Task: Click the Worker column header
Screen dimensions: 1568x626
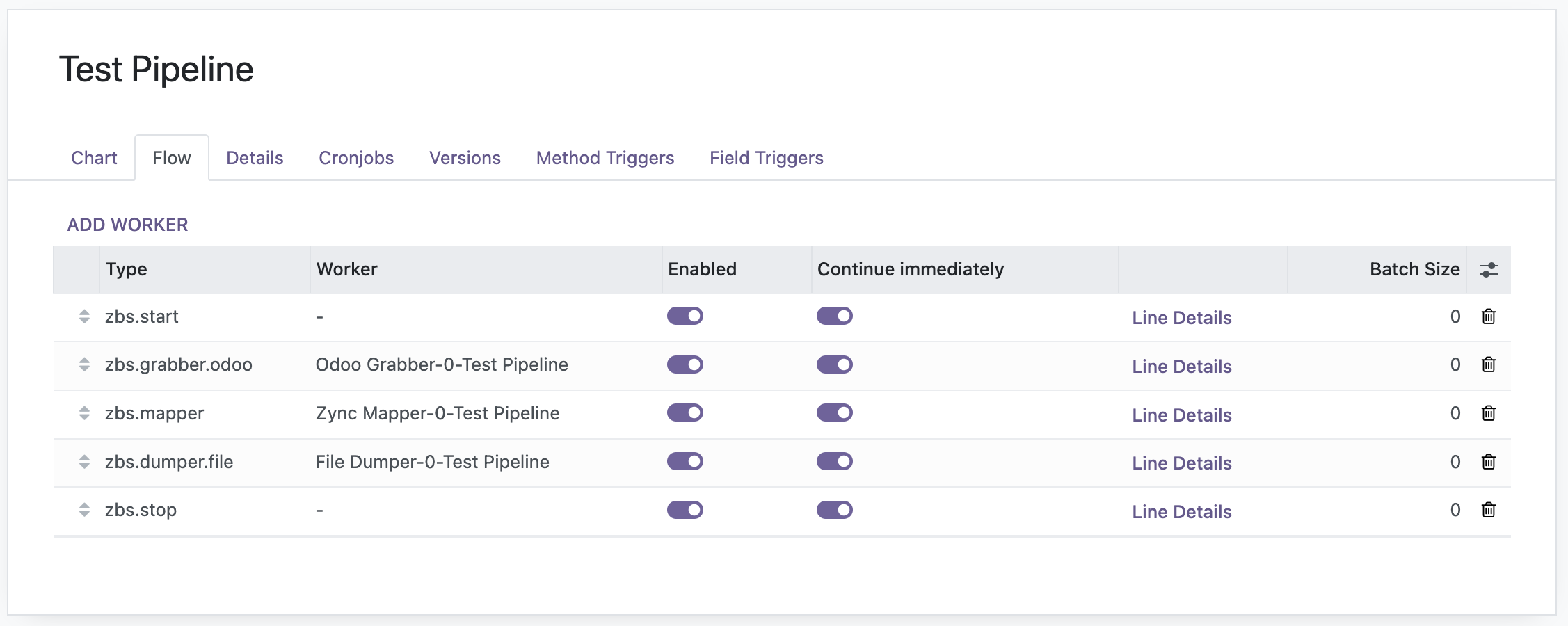Action: click(486, 269)
